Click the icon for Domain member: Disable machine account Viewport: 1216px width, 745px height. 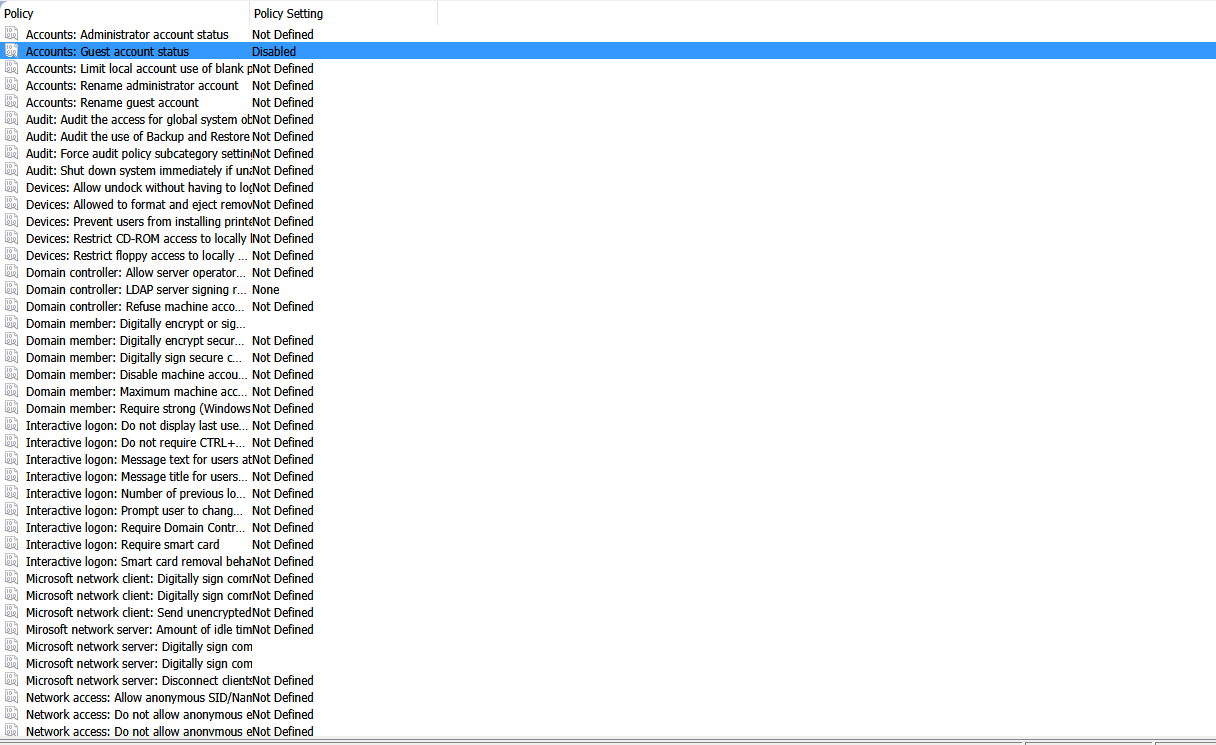click(11, 374)
